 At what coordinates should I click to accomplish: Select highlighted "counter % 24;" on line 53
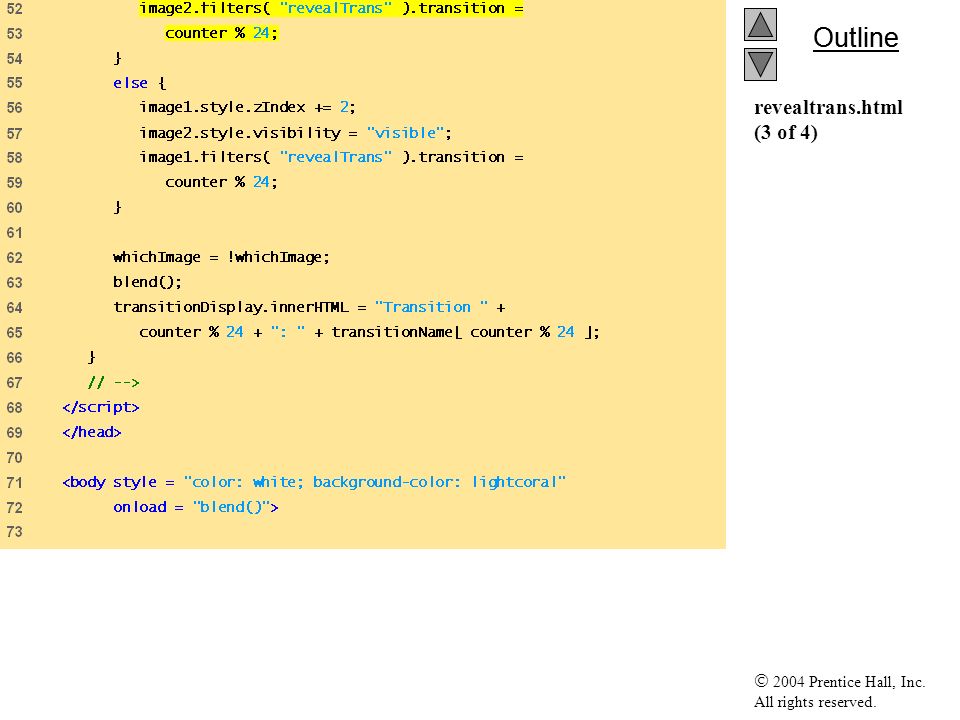click(221, 33)
